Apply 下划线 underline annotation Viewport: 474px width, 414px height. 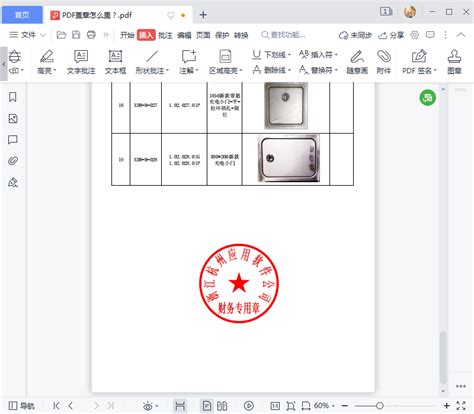(271, 54)
